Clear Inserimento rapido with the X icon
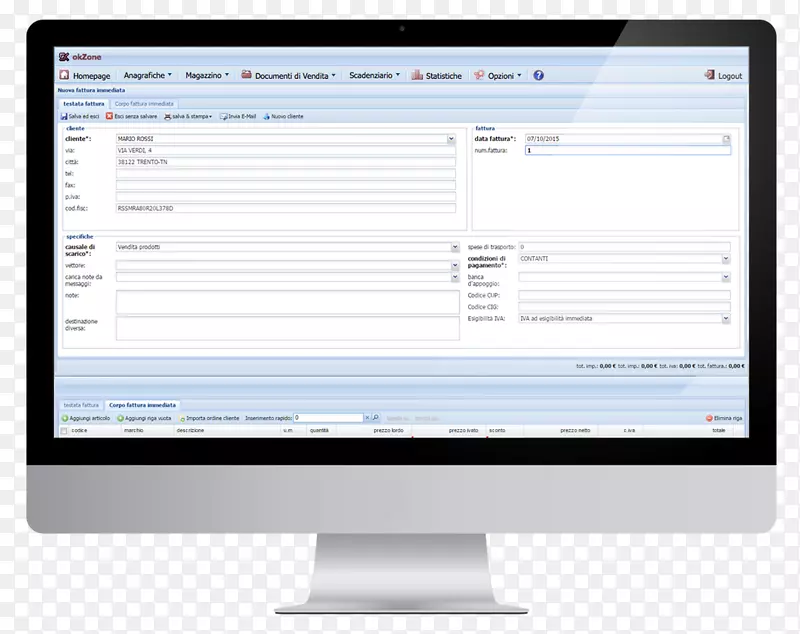Image resolution: width=800 pixels, height=634 pixels. click(367, 418)
